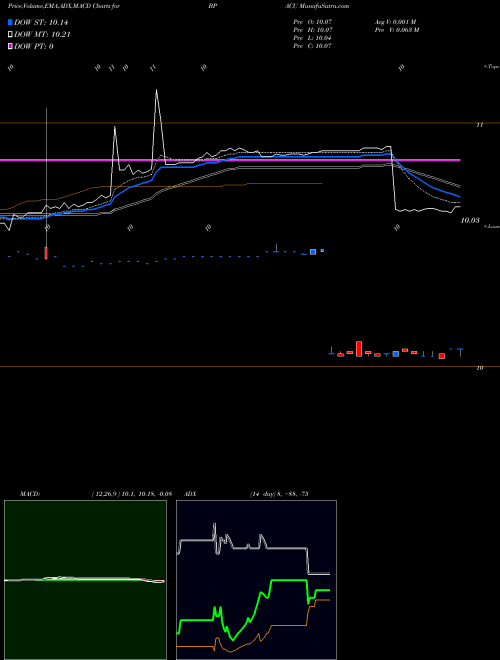Viewport: 500px width, 660px height.
Task: Select the 'DOW MT: 10.21' legend text
Action: click(x=42, y=35)
